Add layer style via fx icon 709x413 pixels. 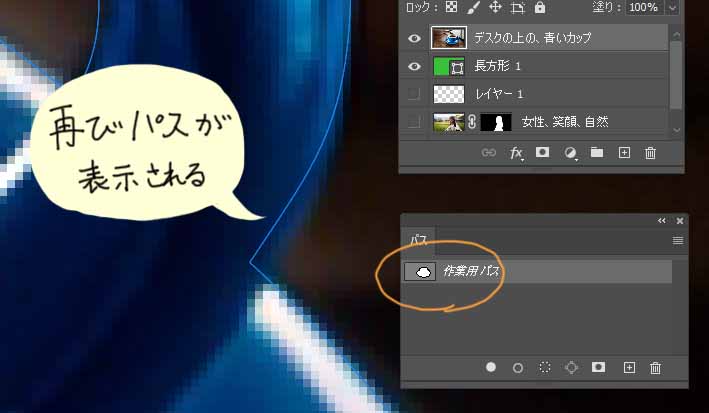point(516,153)
